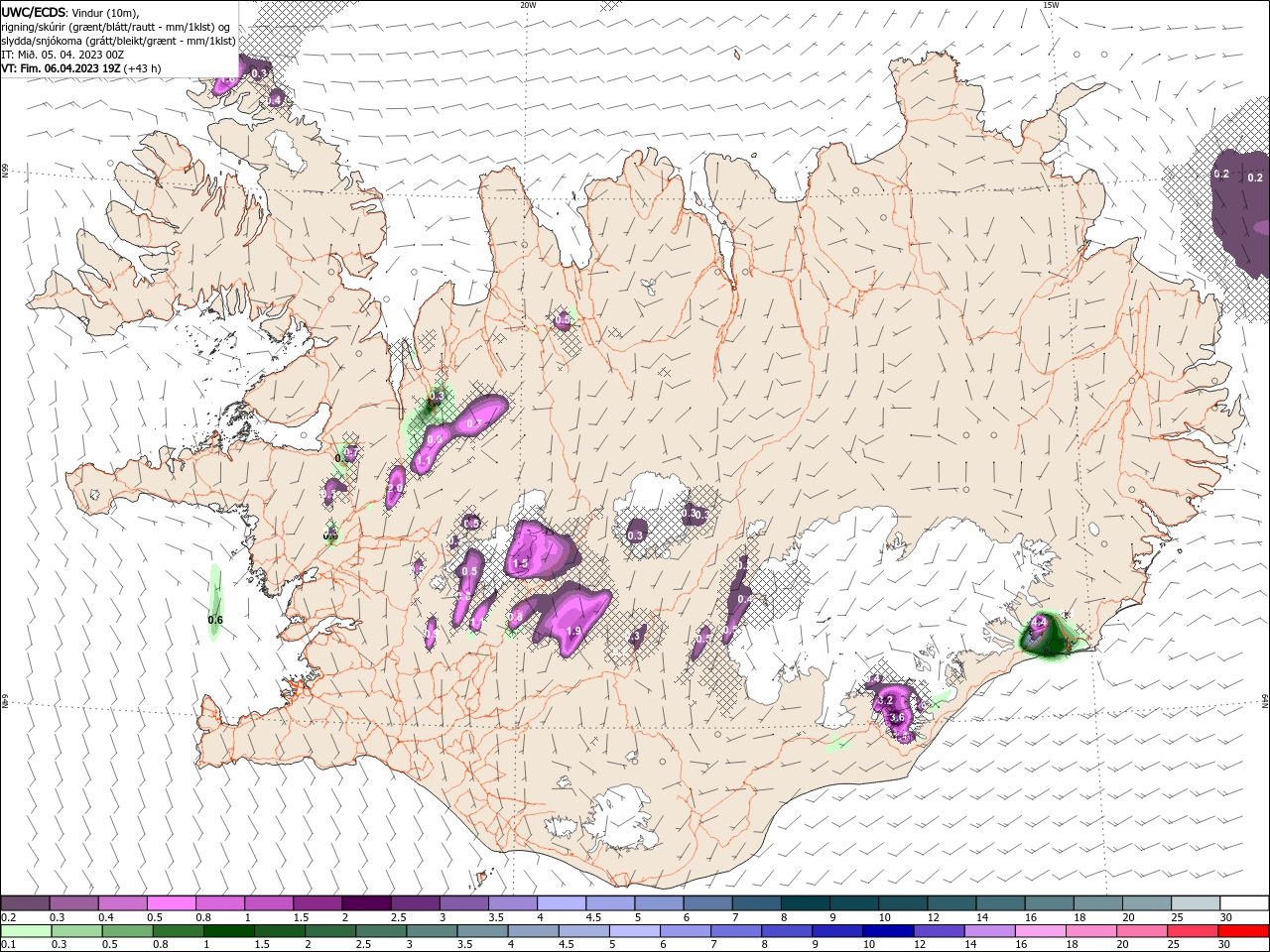Select the 1.5 precipitation value on the map

pos(520,564)
